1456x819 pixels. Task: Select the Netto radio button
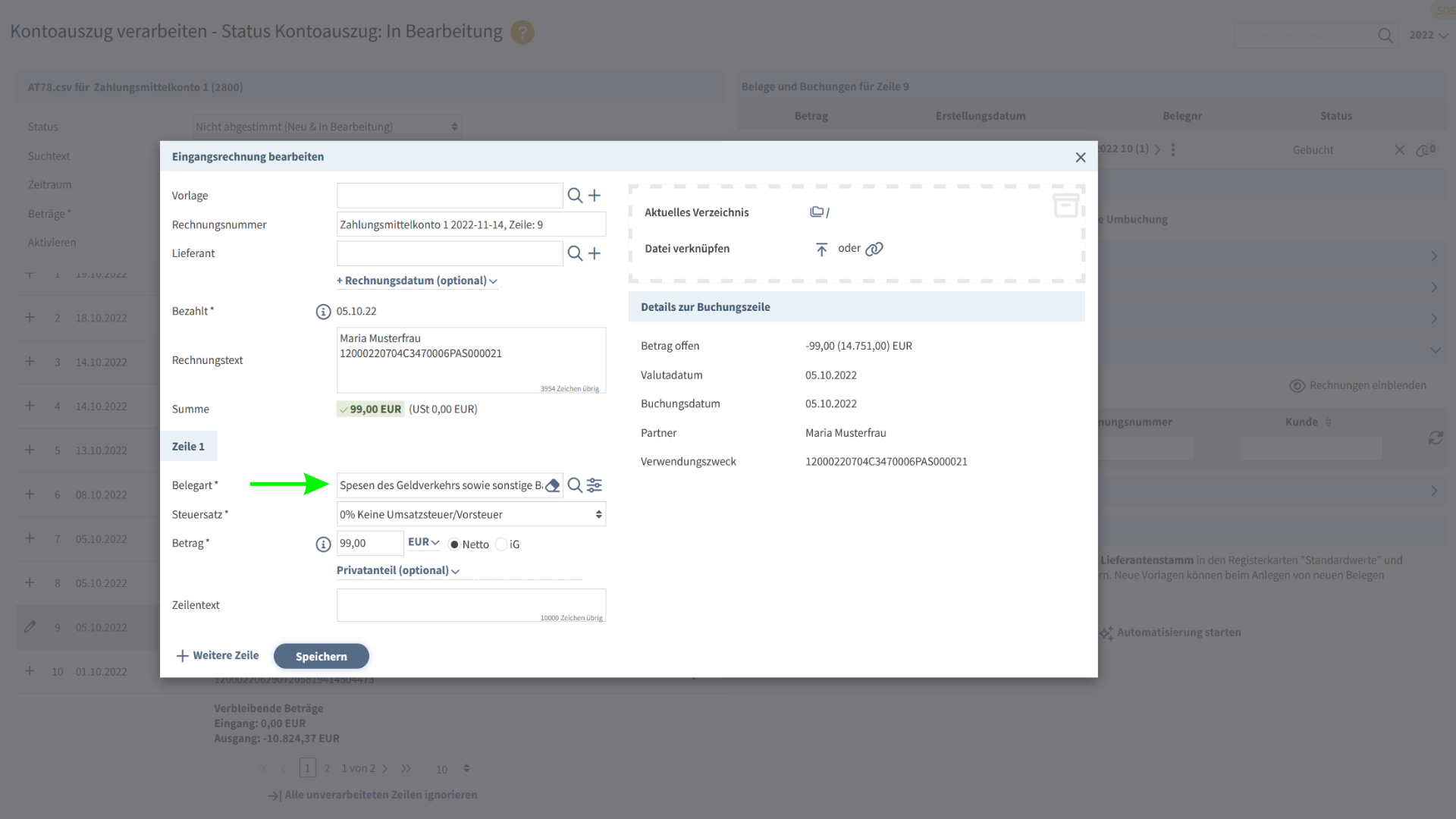click(x=454, y=544)
